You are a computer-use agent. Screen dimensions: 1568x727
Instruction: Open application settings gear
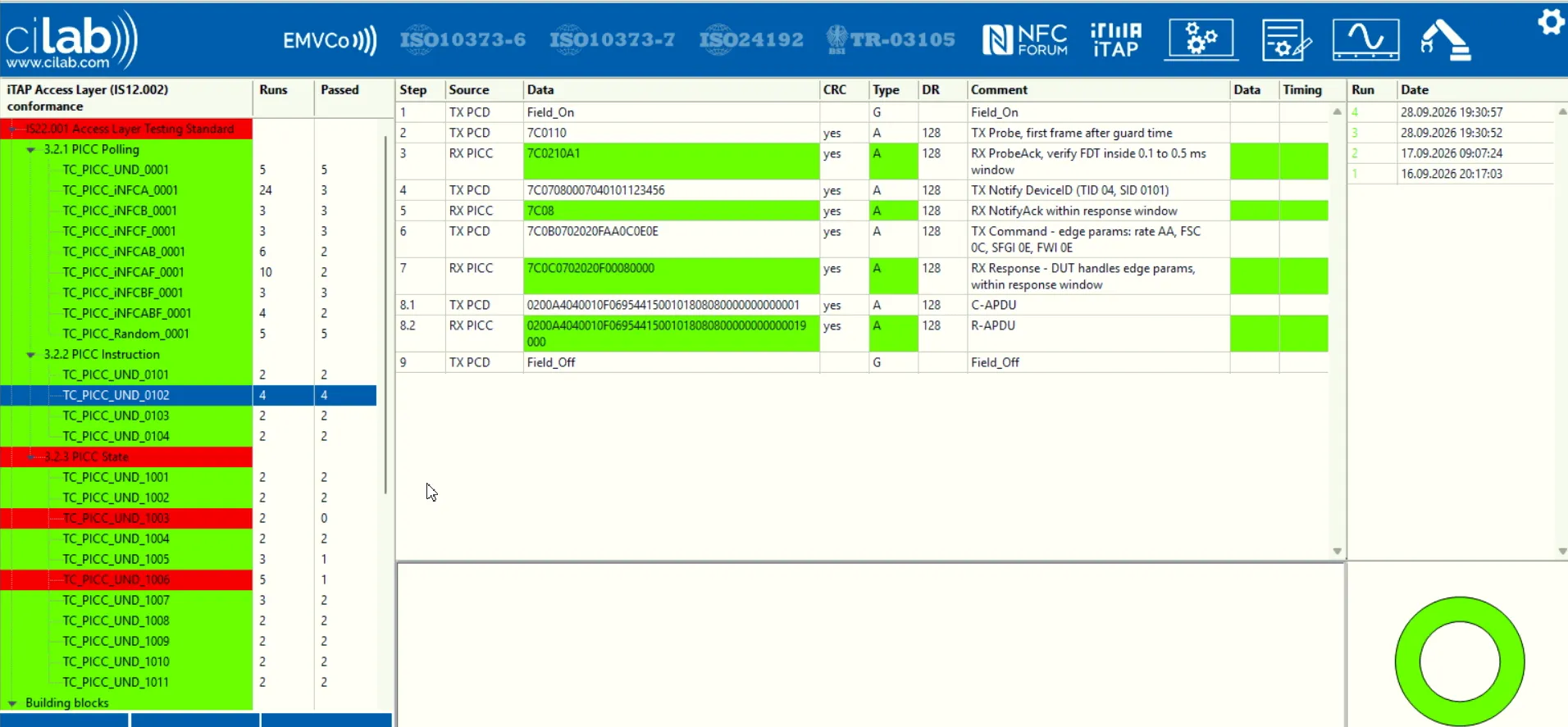click(x=1550, y=21)
